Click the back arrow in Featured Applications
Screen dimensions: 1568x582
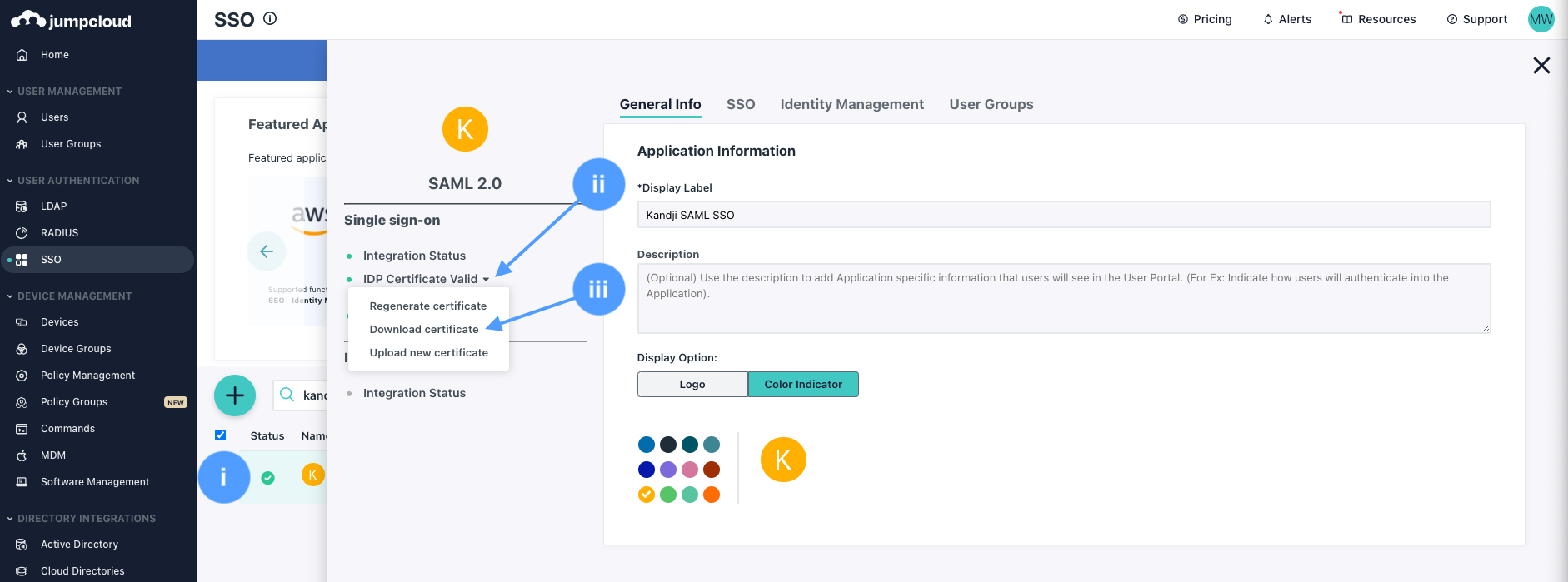[x=267, y=251]
